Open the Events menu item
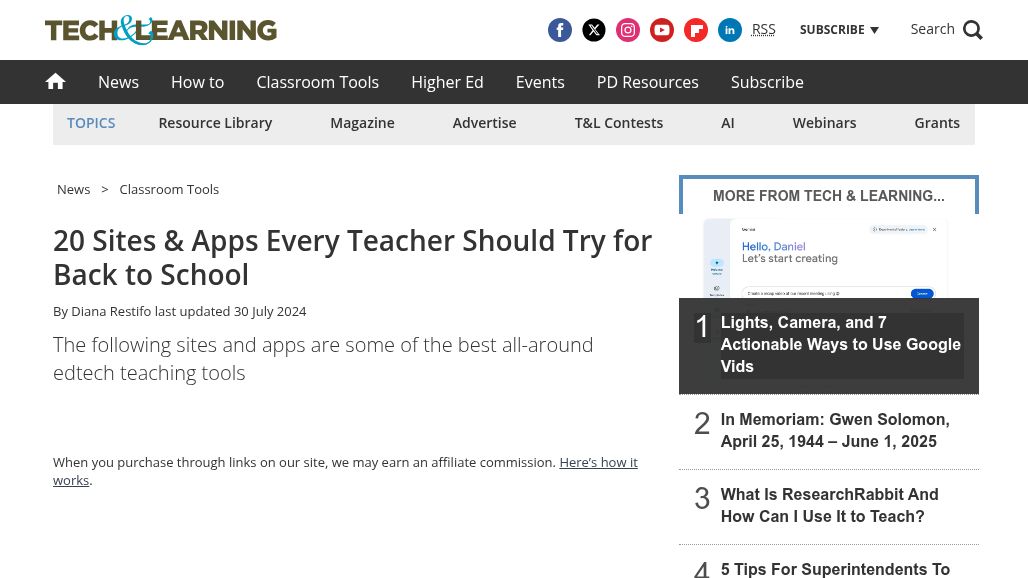The image size is (1028, 578). pyautogui.click(x=540, y=82)
